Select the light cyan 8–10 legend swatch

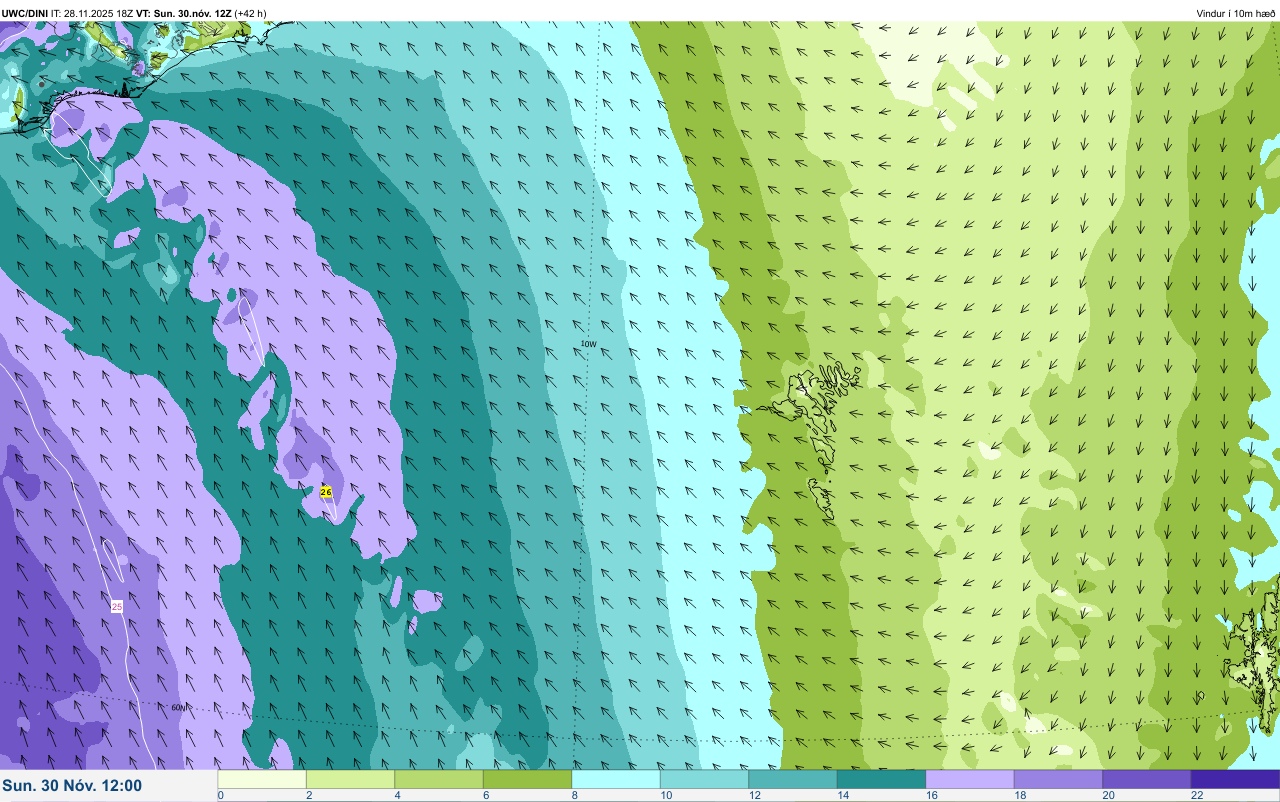616,779
